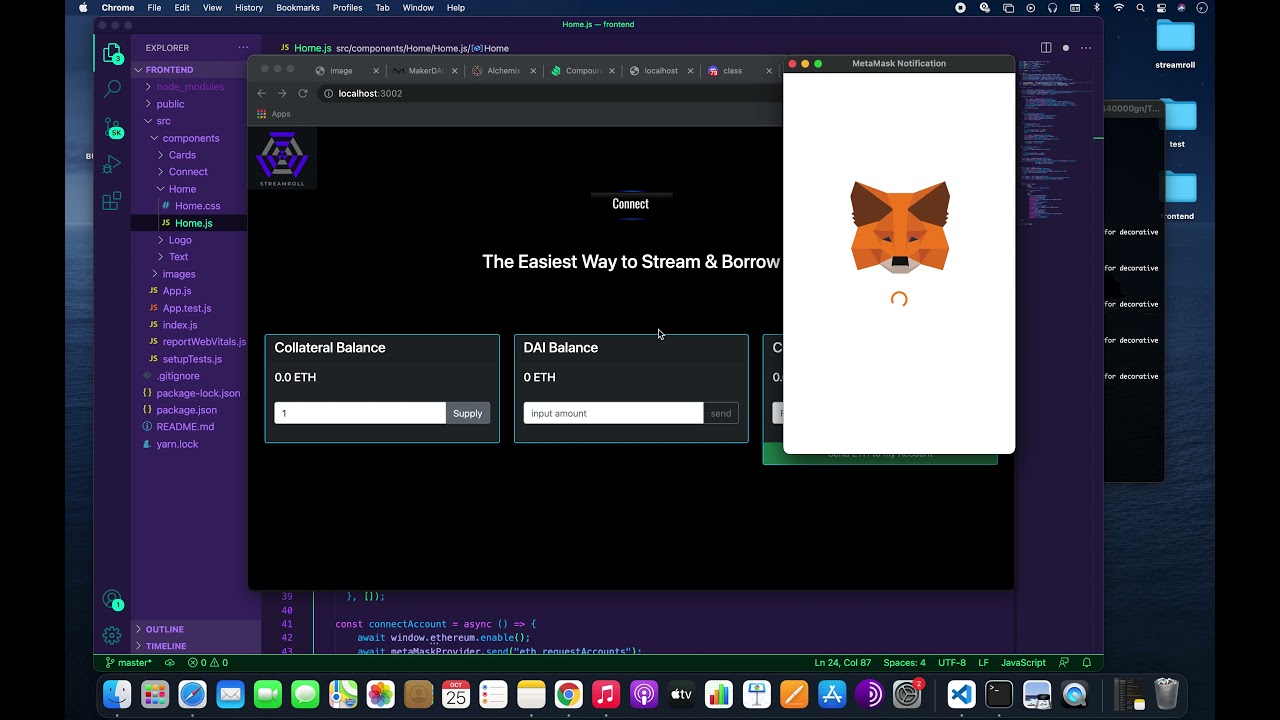This screenshot has width=1280, height=720.
Task: Click the Connect button
Action: (x=631, y=204)
